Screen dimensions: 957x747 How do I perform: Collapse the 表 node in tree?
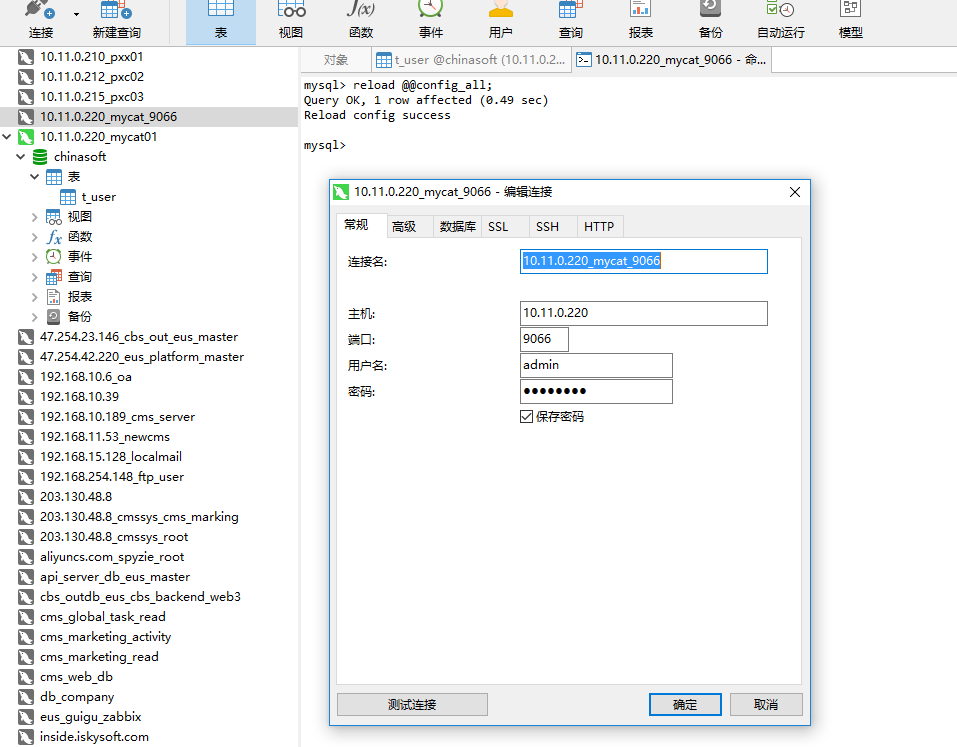pyautogui.click(x=35, y=177)
